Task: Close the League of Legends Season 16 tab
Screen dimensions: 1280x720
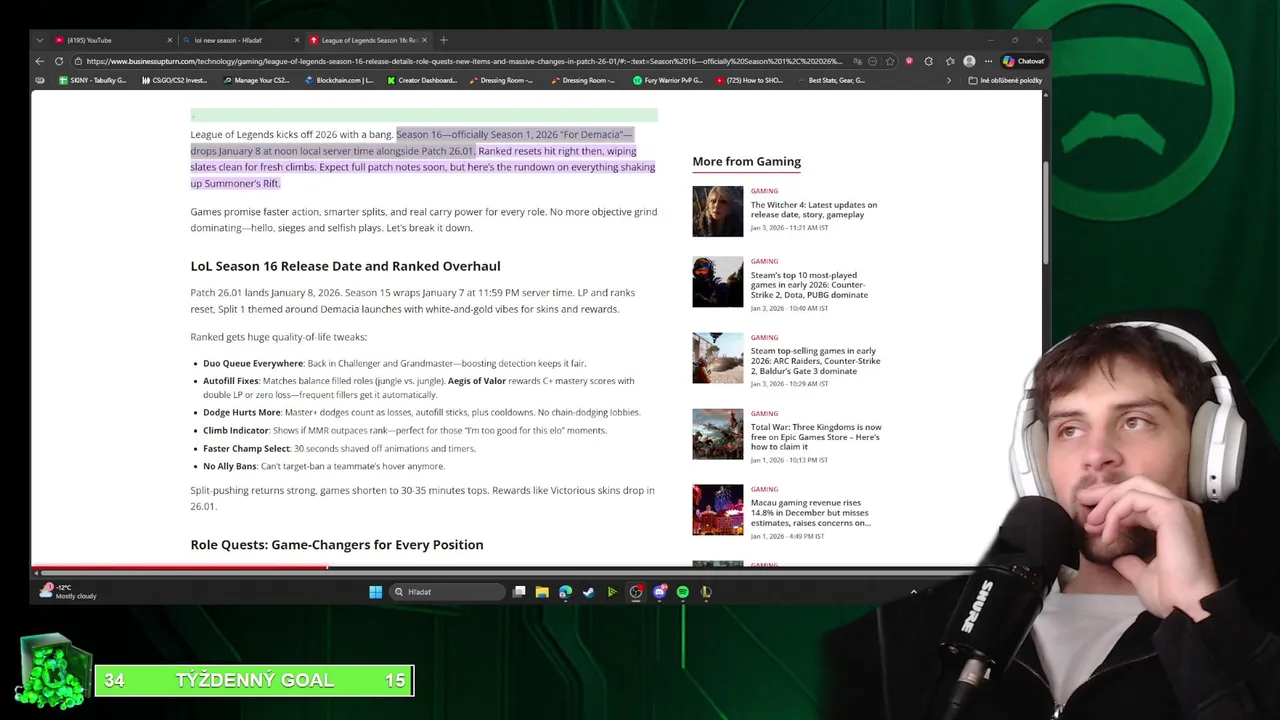Action: pyautogui.click(x=424, y=40)
